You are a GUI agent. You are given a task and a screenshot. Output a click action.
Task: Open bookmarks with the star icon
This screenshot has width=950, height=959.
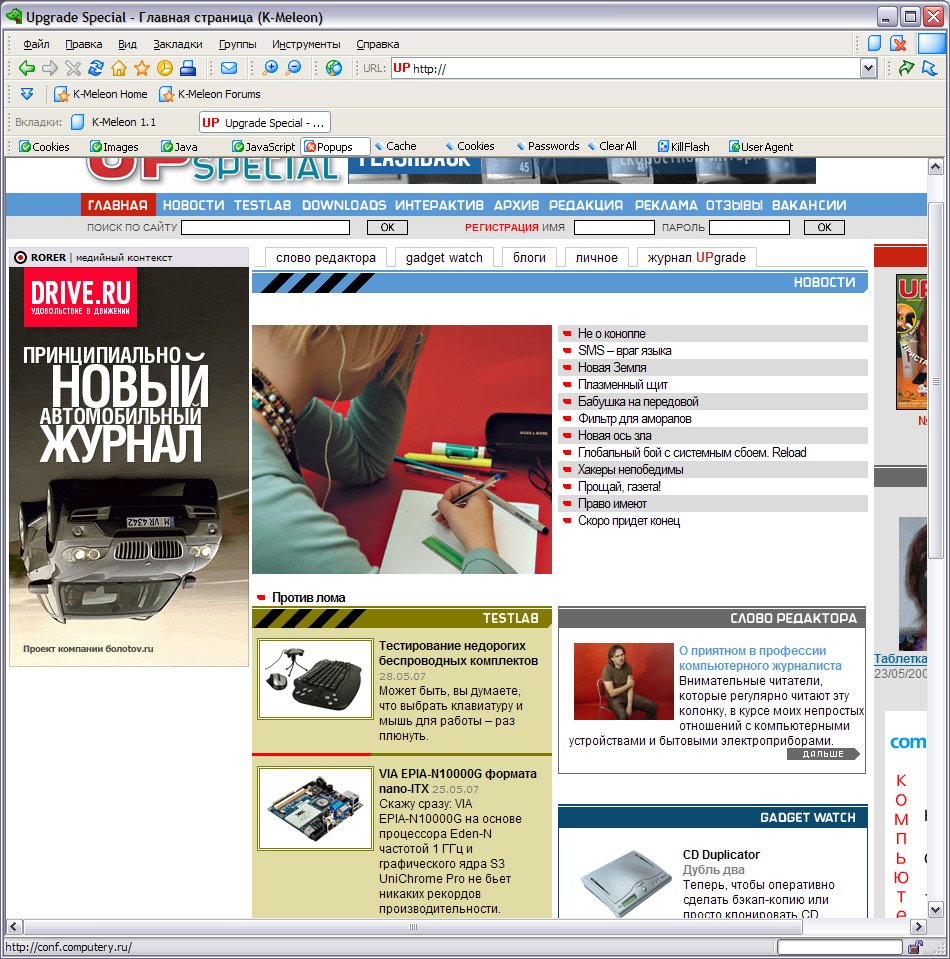142,68
